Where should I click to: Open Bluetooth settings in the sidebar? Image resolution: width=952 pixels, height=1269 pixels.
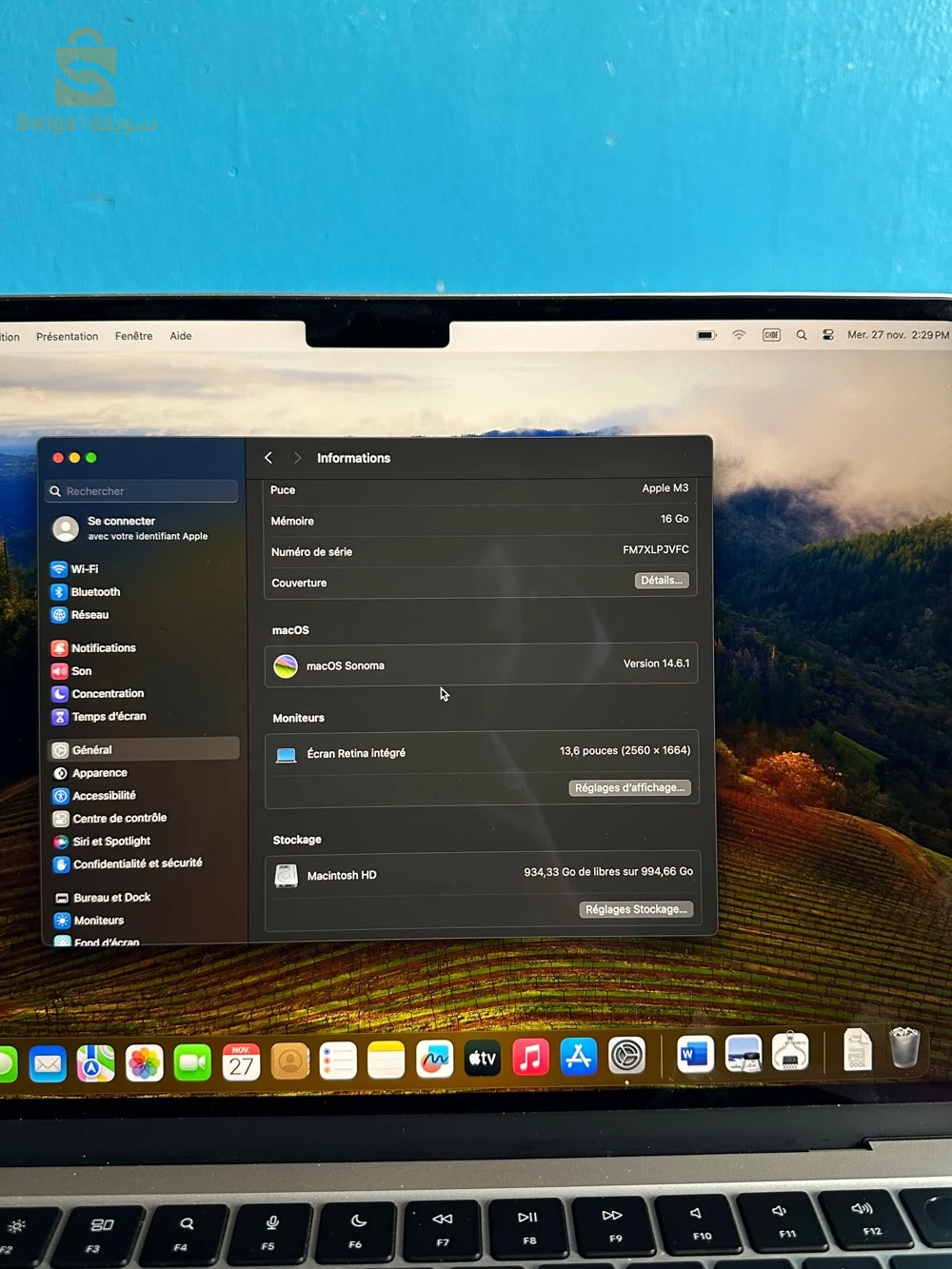pos(86,592)
